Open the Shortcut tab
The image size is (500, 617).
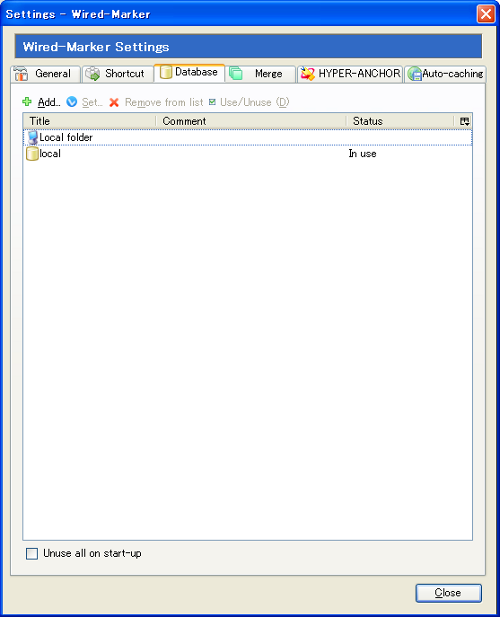(118, 74)
